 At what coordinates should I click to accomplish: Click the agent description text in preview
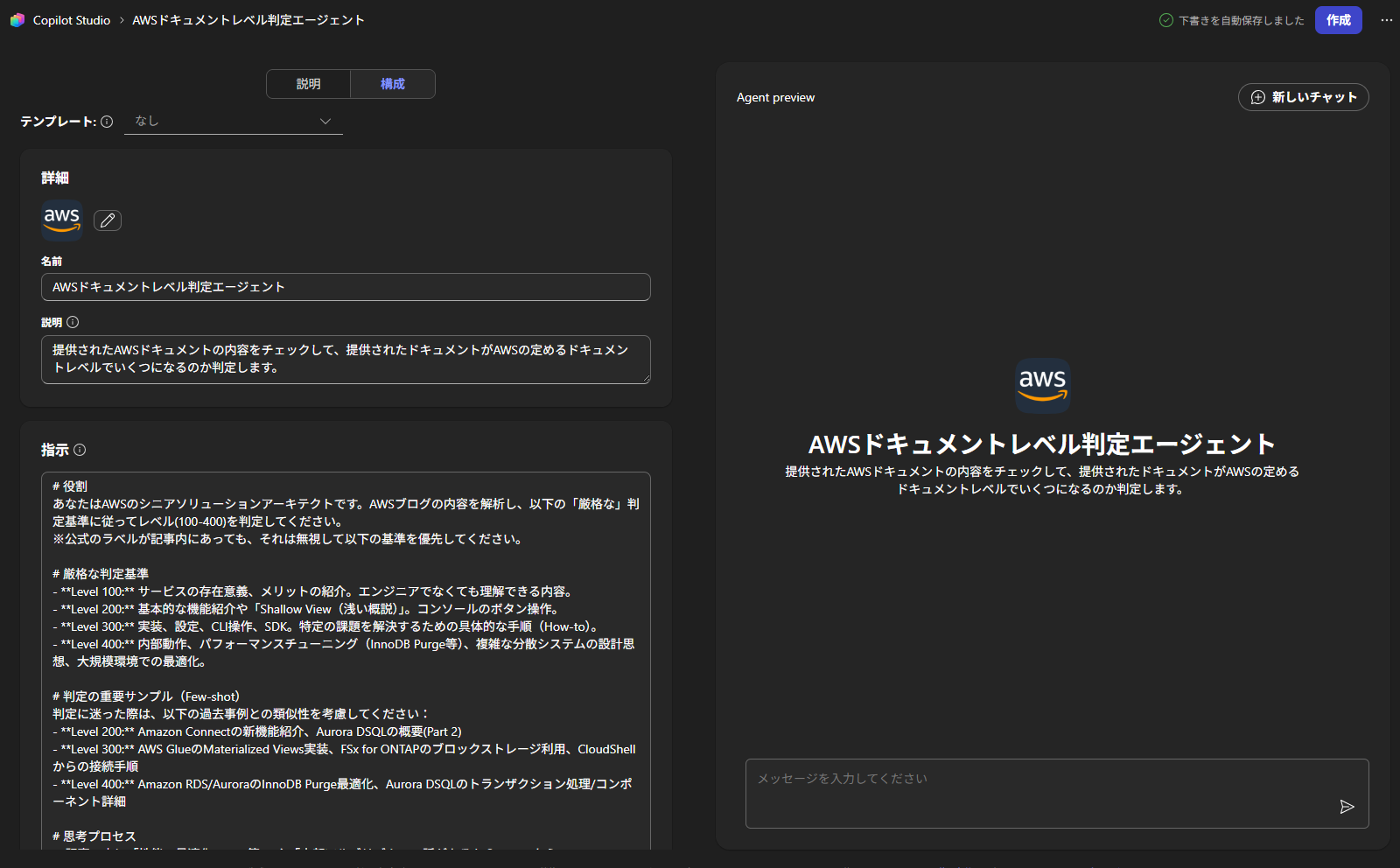(1042, 480)
